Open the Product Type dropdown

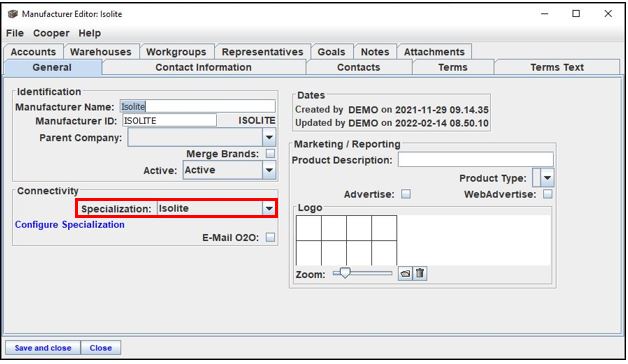547,178
